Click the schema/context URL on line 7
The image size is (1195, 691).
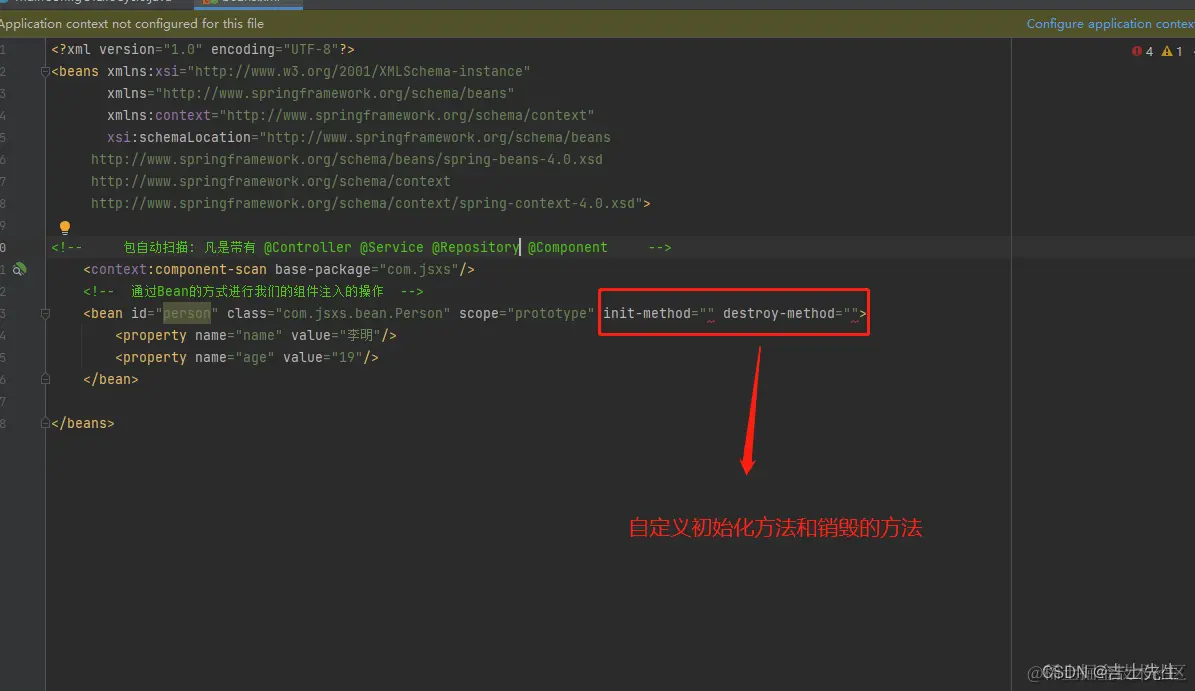click(x=271, y=182)
